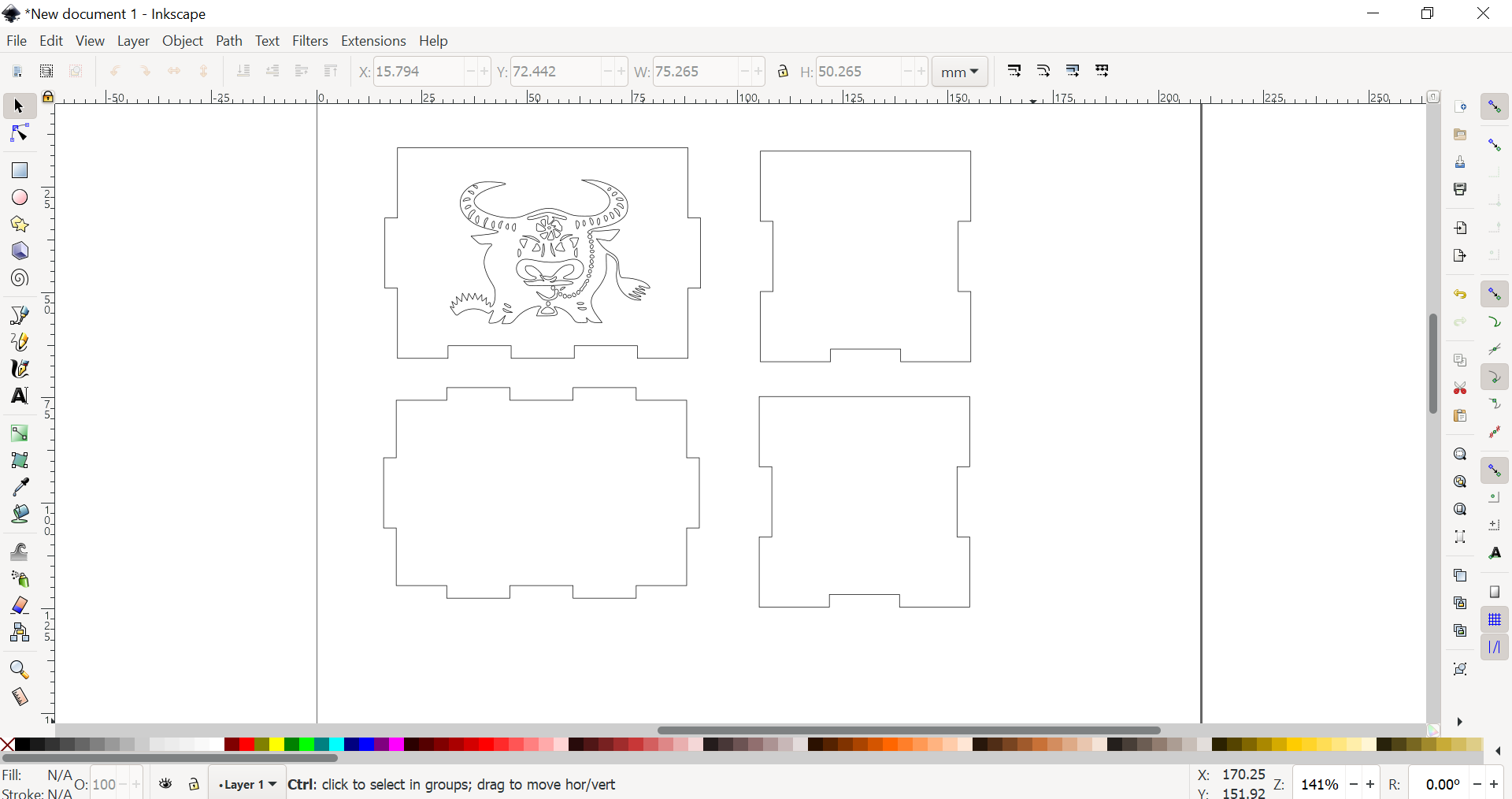Open the measurement units dropdown

960,71
